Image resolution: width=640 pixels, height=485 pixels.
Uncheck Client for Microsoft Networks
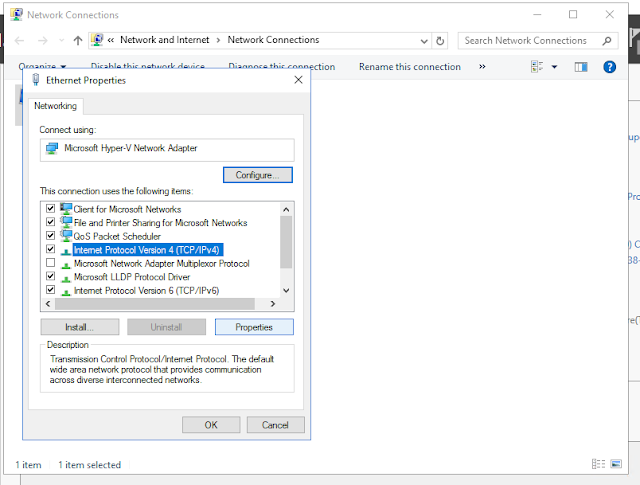pyautogui.click(x=50, y=209)
